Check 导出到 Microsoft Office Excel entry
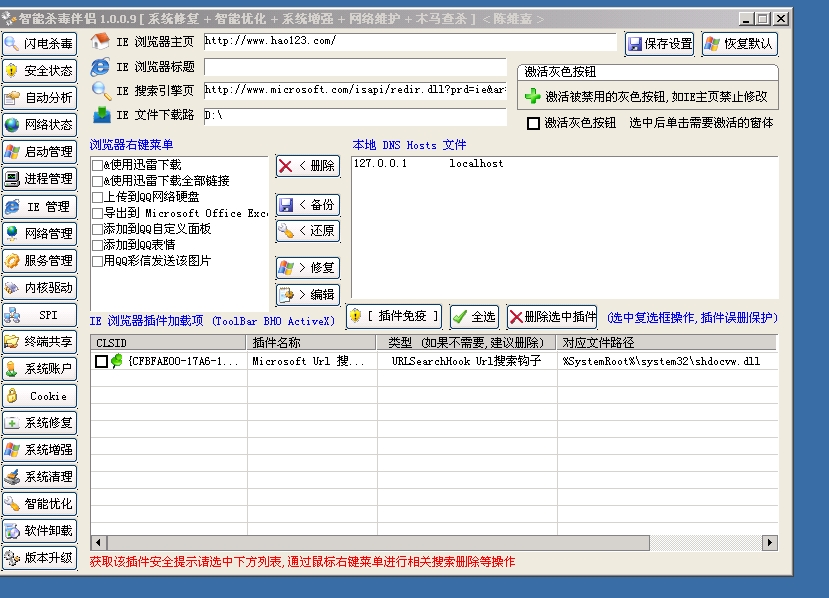829x598 pixels. 97,214
